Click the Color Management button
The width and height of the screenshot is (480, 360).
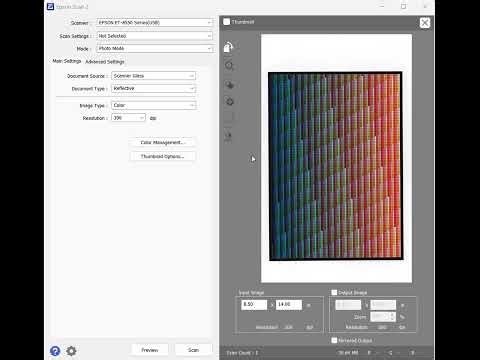point(162,142)
